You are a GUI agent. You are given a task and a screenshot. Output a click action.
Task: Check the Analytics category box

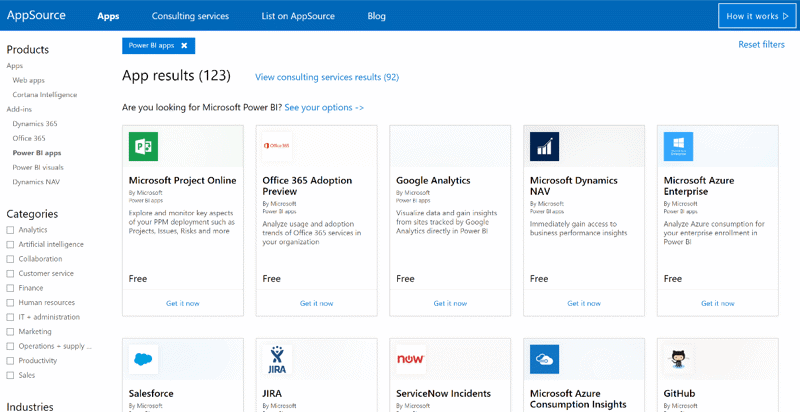click(10, 230)
